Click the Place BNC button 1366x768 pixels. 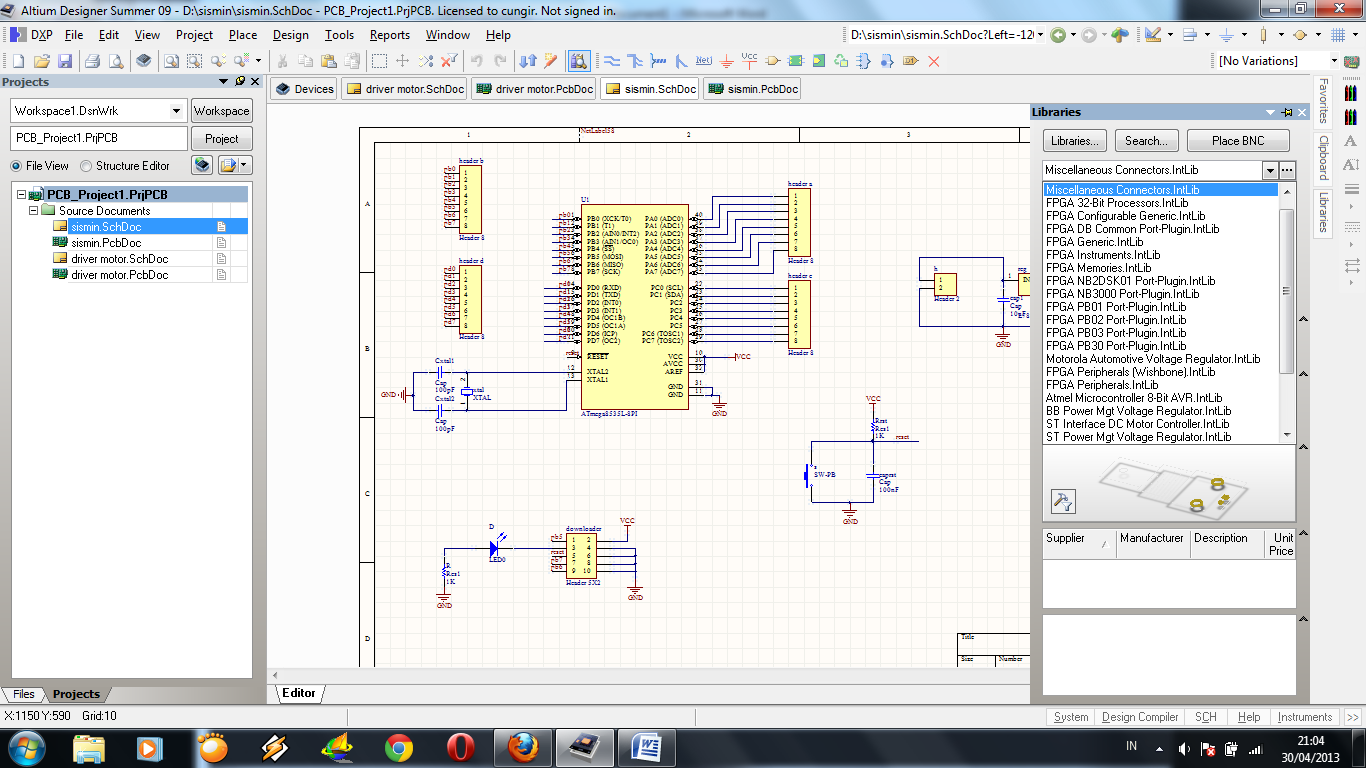click(x=1237, y=140)
